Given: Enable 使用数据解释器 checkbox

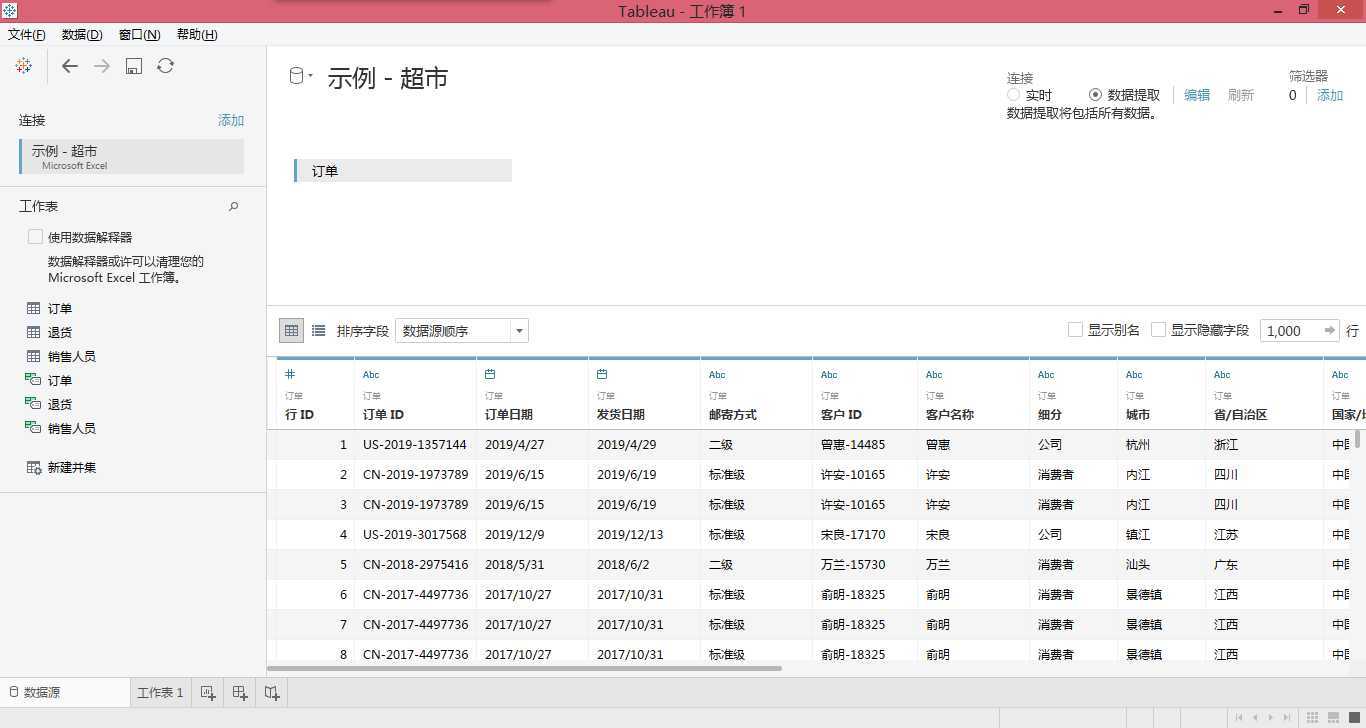Looking at the screenshot, I should click(36, 237).
